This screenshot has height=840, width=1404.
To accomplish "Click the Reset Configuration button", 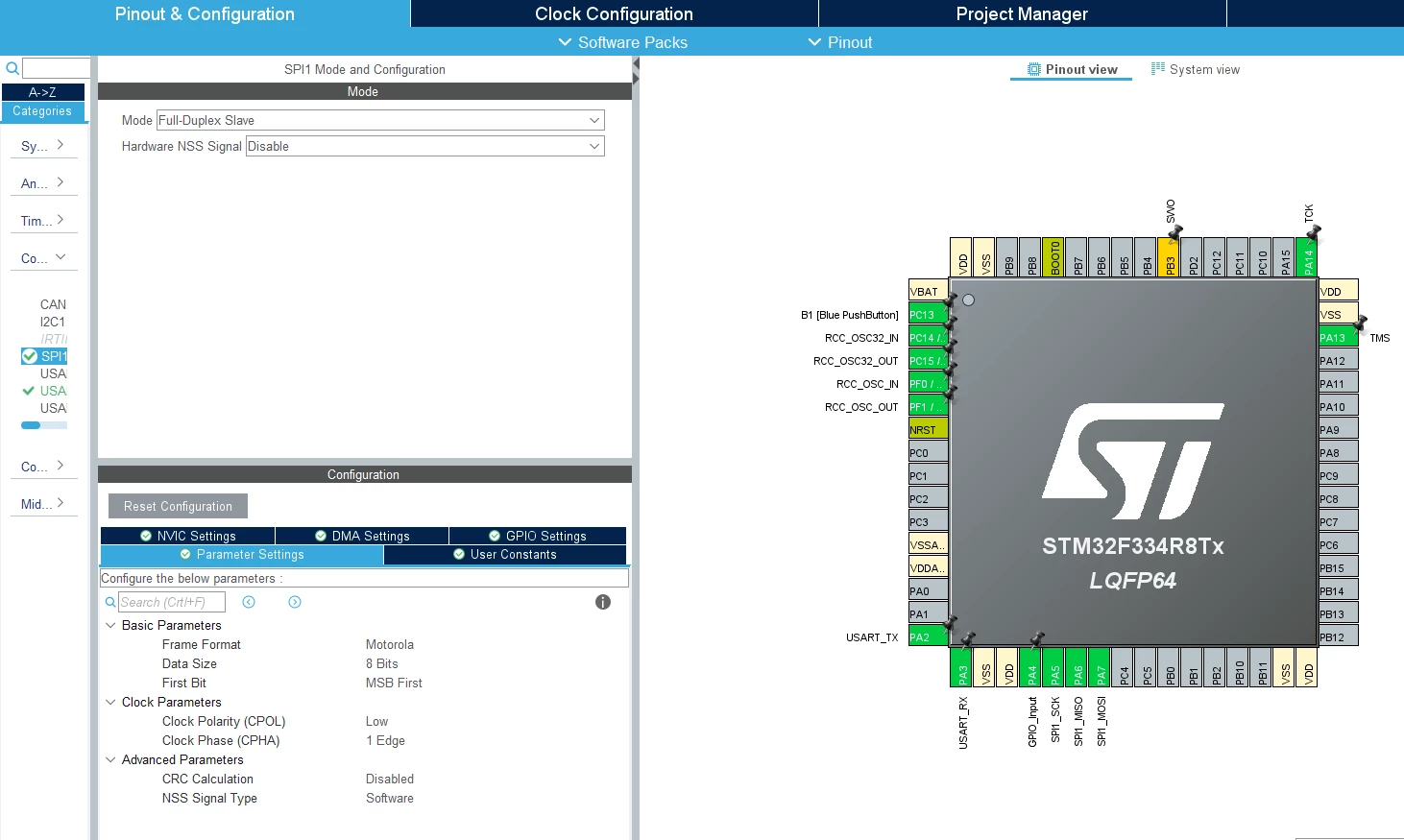I will click(178, 506).
